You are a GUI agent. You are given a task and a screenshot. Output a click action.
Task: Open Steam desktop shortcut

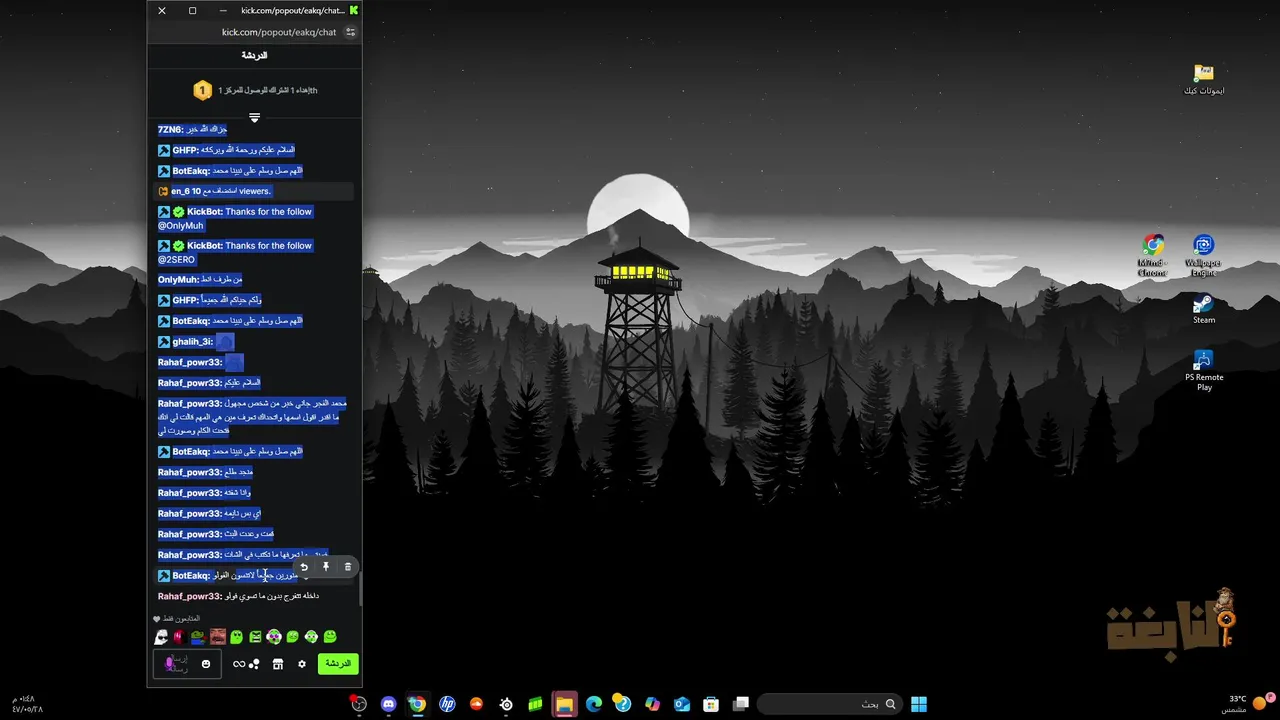1204,309
